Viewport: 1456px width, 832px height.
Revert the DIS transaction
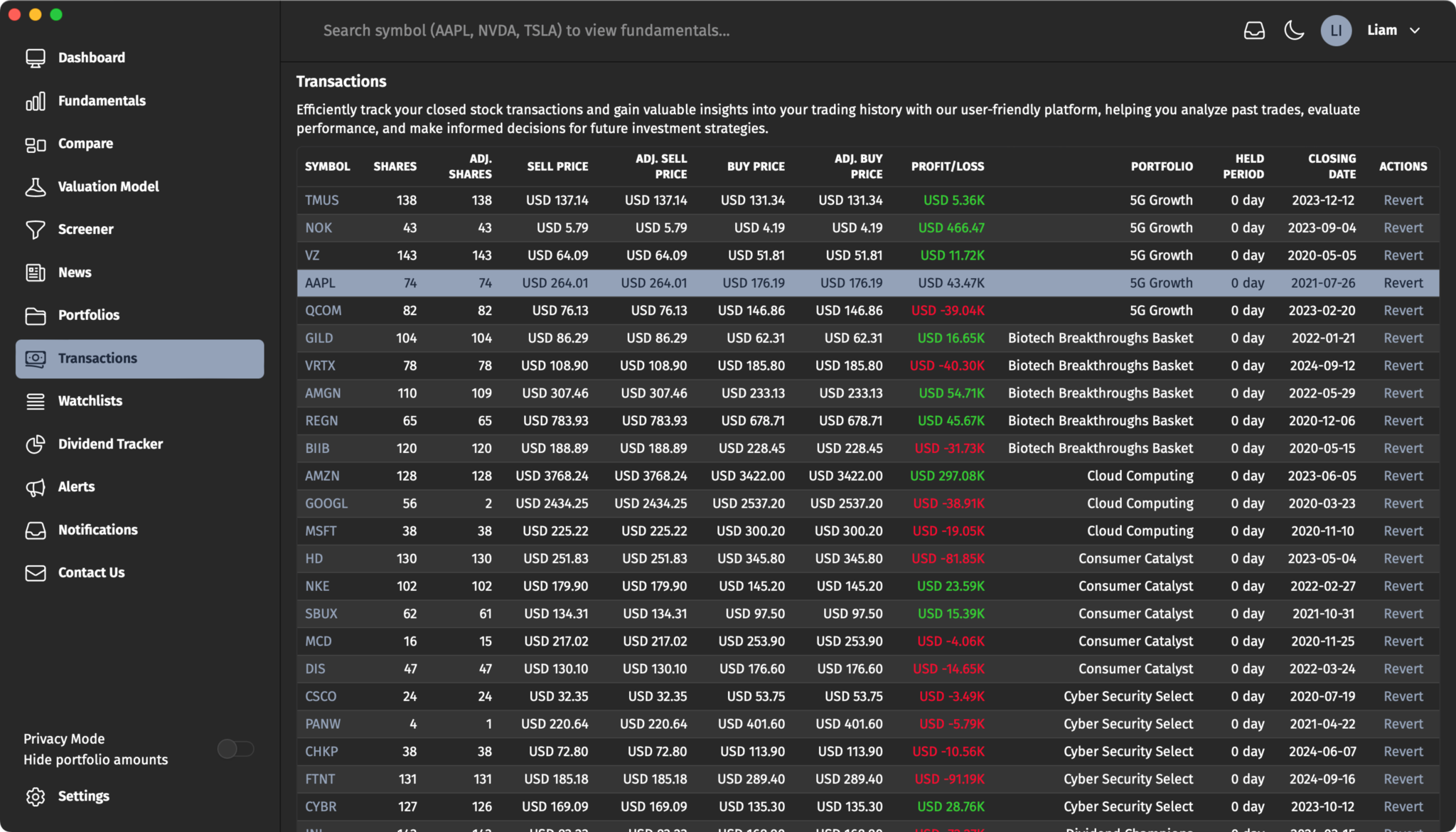(1403, 669)
